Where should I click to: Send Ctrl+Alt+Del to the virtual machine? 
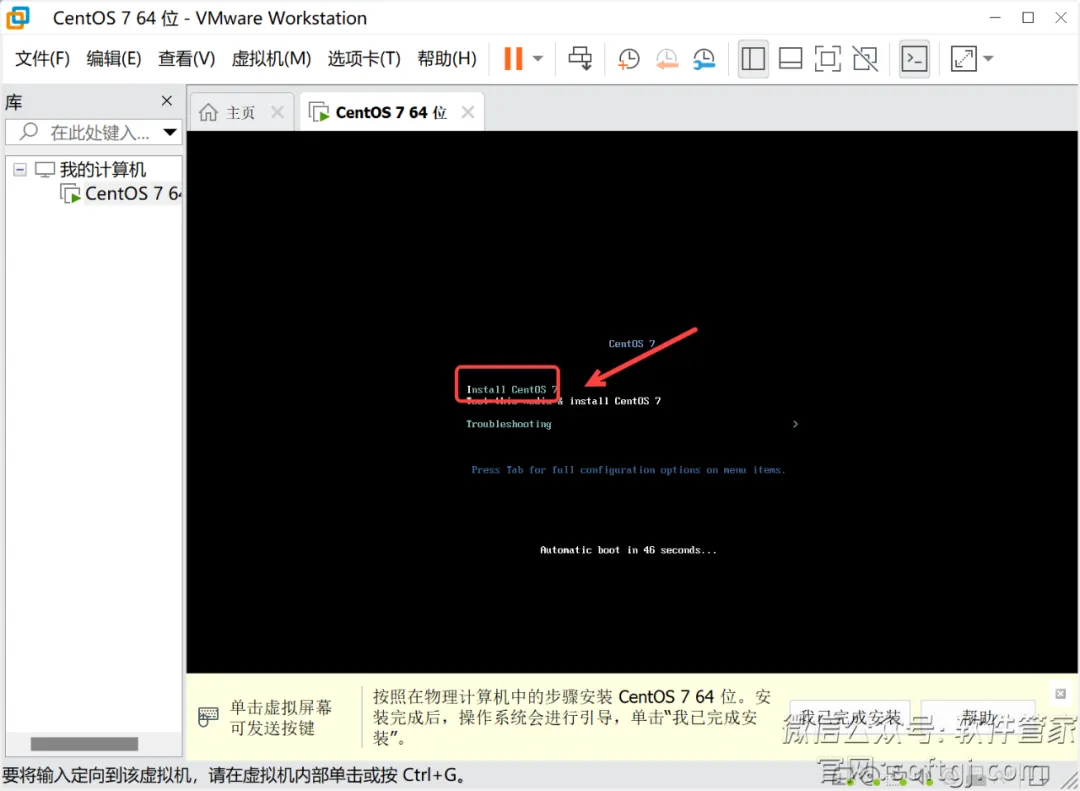580,59
